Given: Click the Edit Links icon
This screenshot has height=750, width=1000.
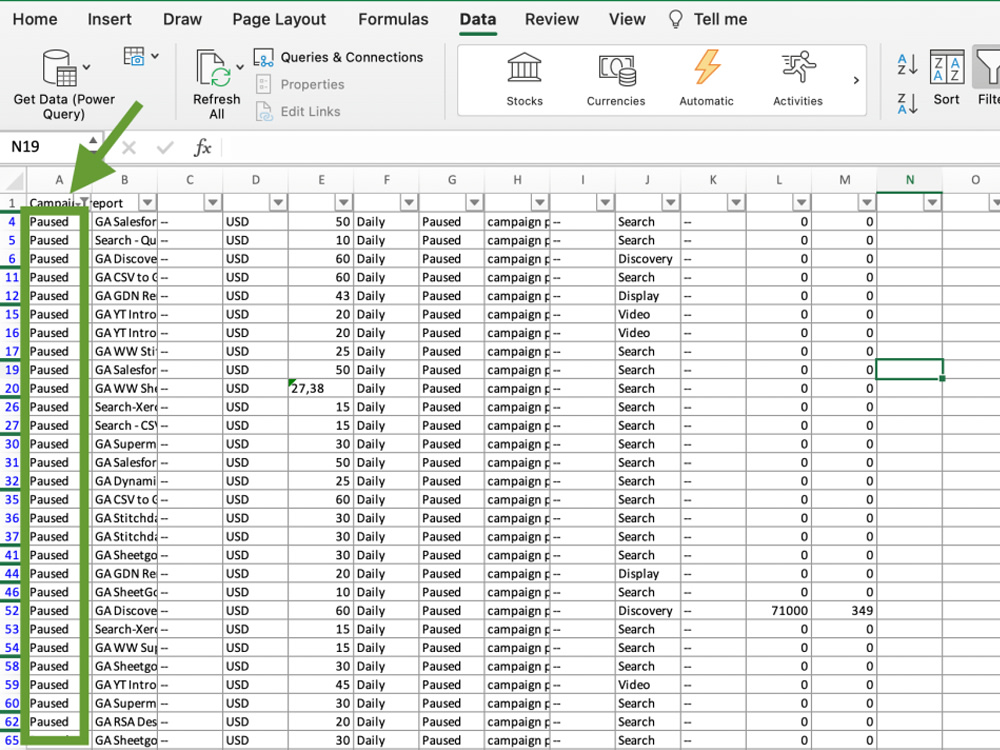Looking at the screenshot, I should click(x=263, y=111).
